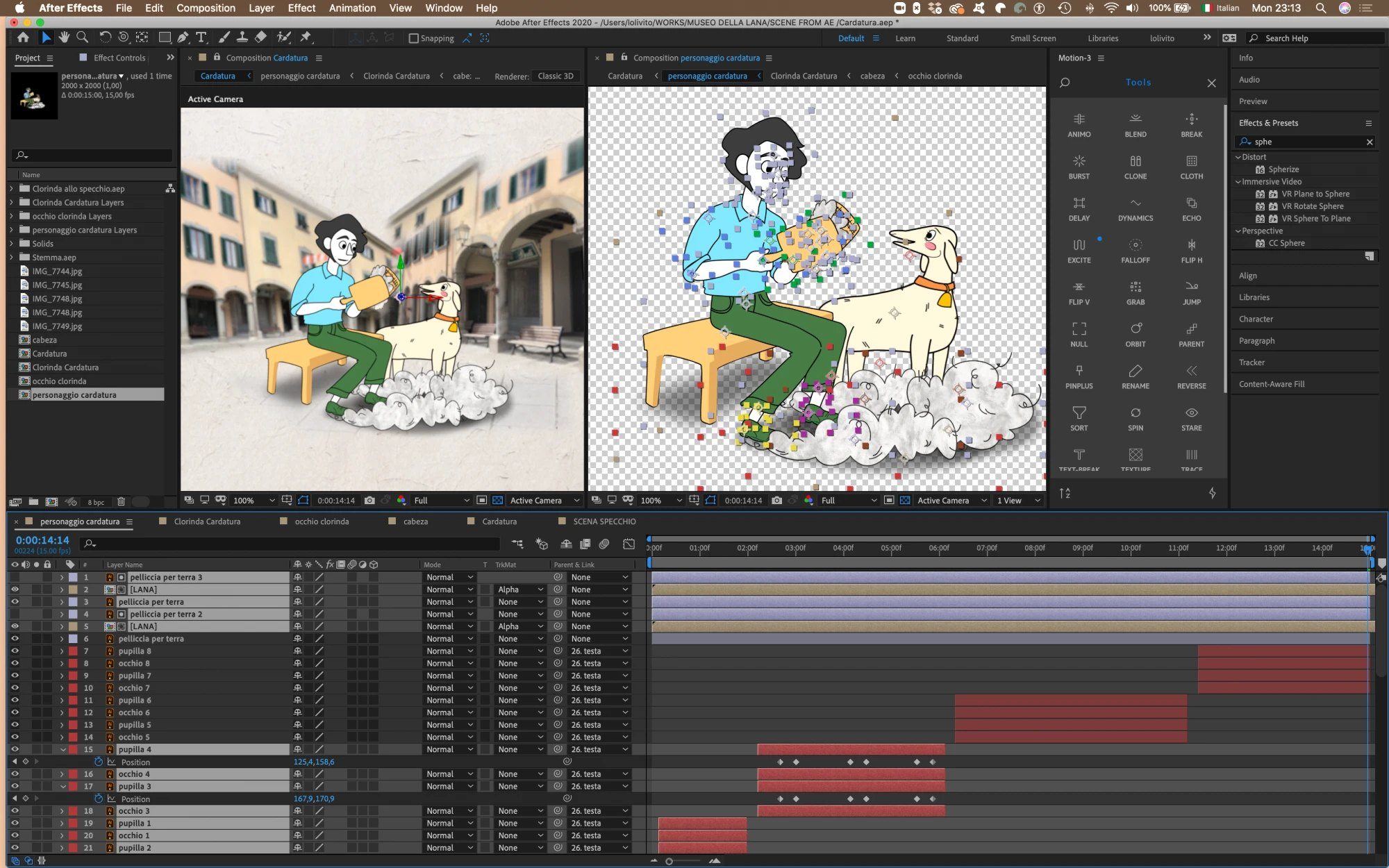Select the Hand tool in toolbar

(64, 37)
